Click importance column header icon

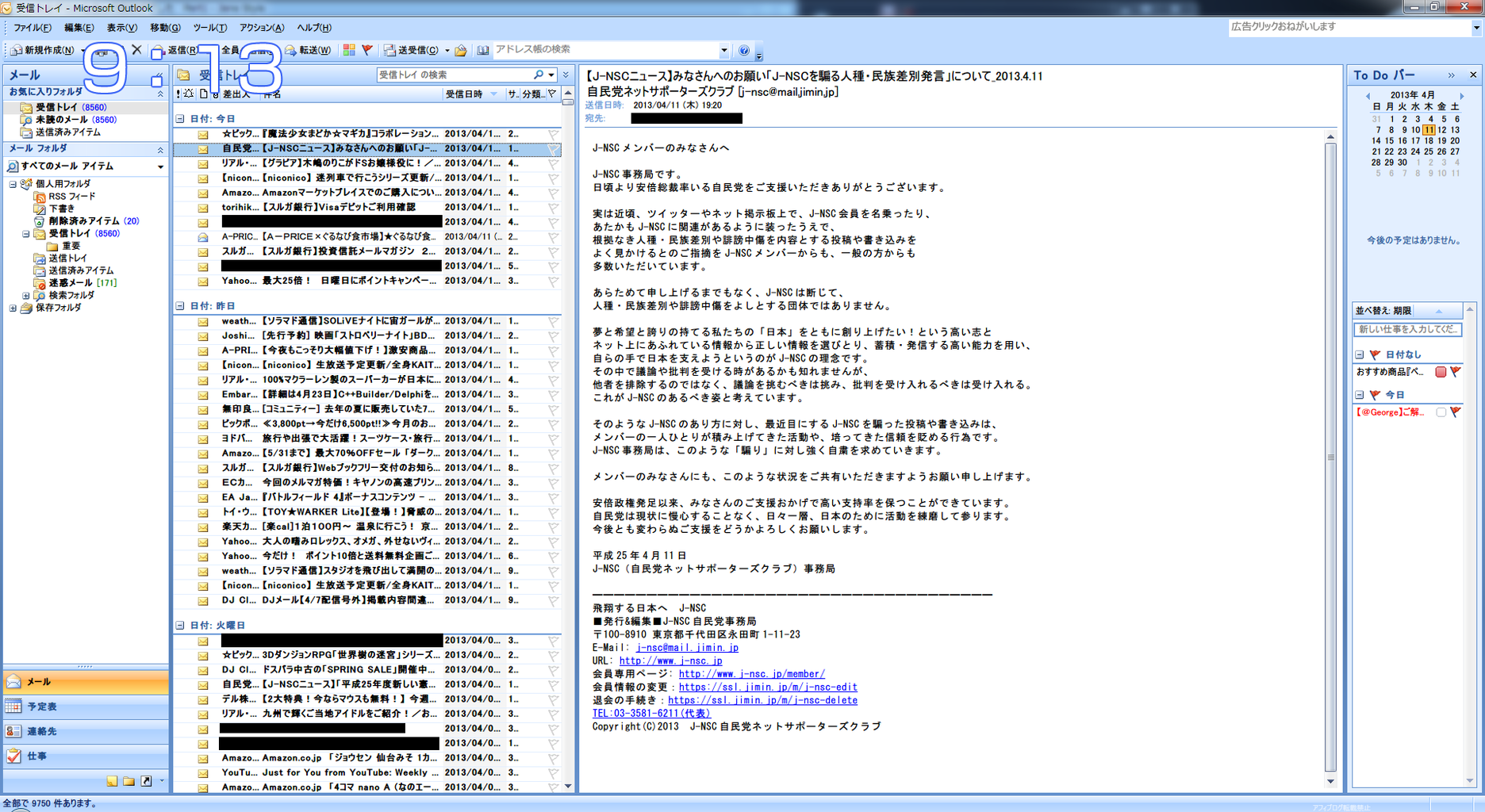(178, 94)
